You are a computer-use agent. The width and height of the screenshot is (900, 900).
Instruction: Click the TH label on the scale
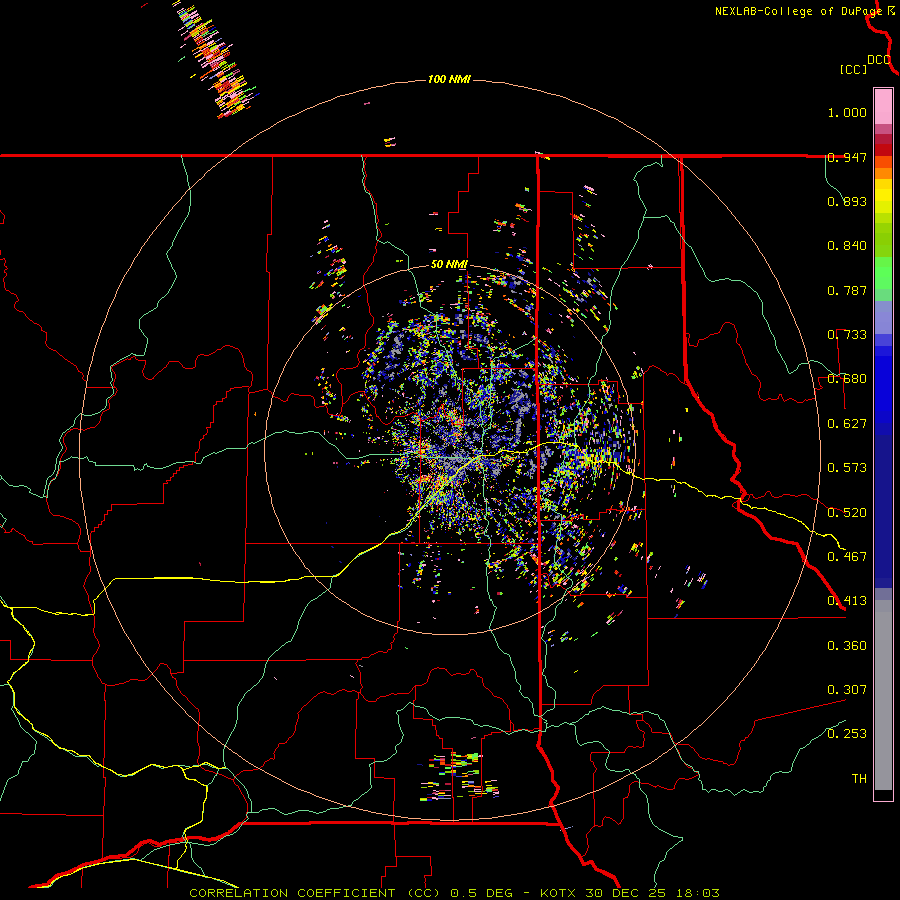pyautogui.click(x=859, y=779)
